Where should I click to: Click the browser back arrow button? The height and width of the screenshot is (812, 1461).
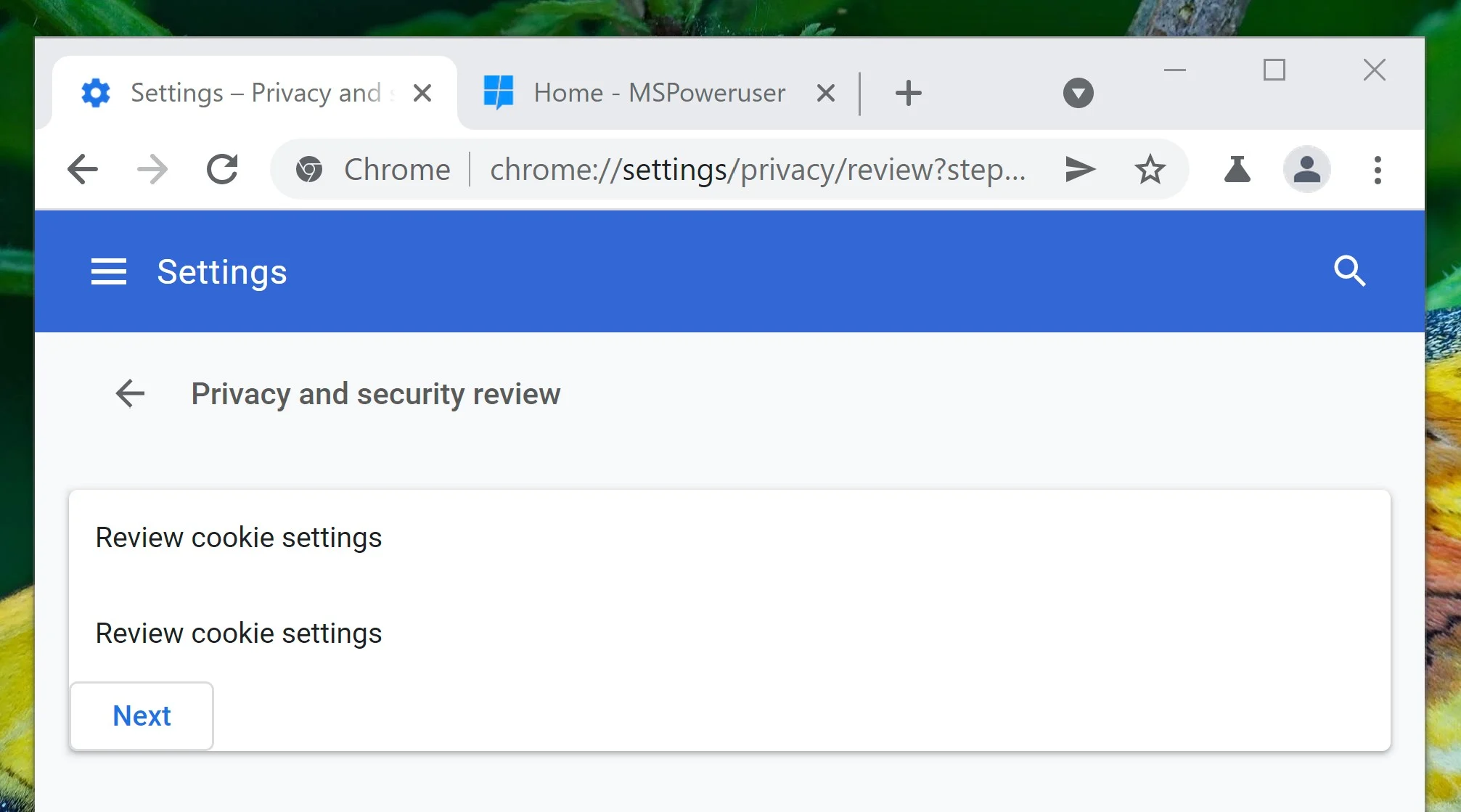pos(83,170)
